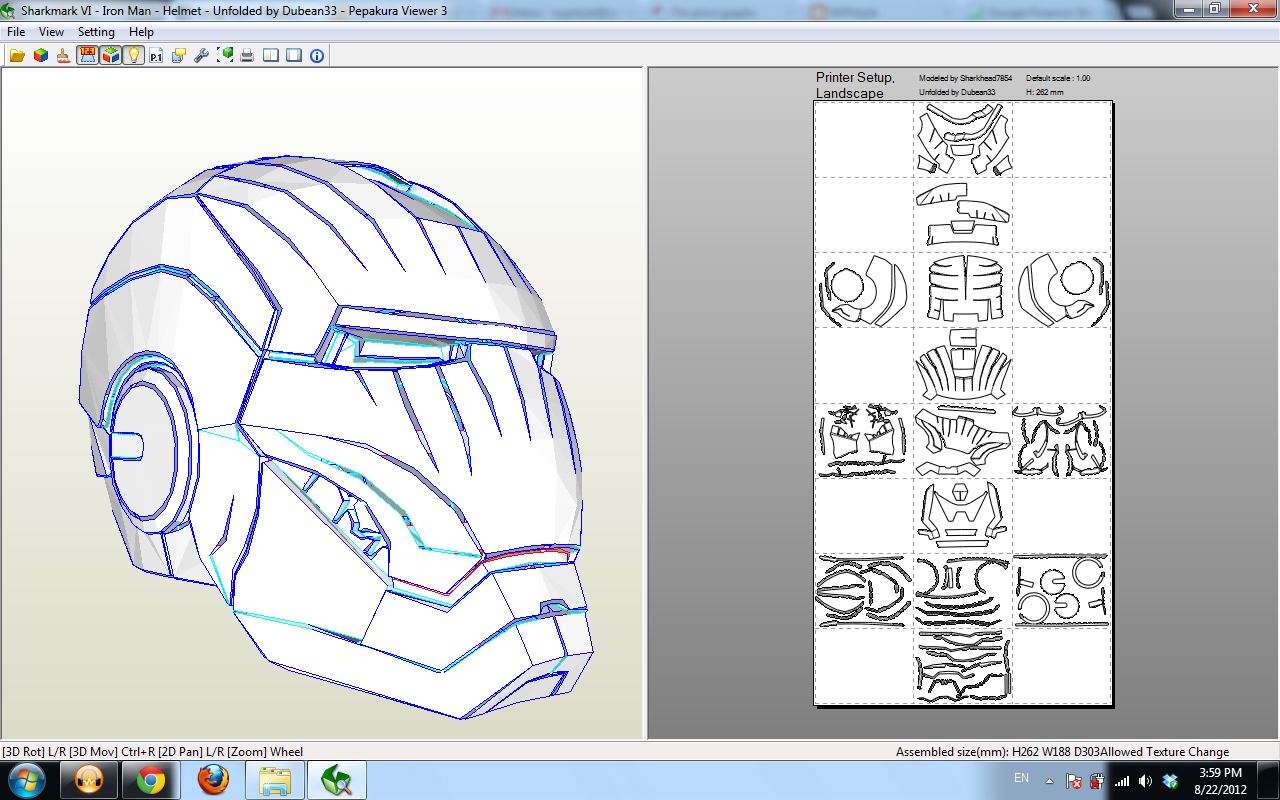Screen dimensions: 1280x800
Task: Toggle the edge ID '123' button
Action: 87,56
